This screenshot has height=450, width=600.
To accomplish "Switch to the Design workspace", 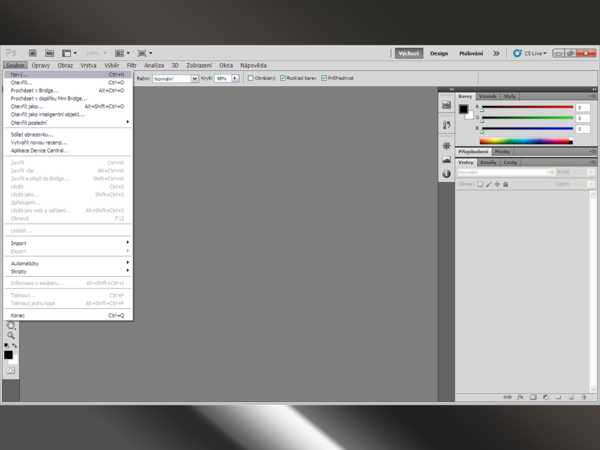I will click(439, 53).
